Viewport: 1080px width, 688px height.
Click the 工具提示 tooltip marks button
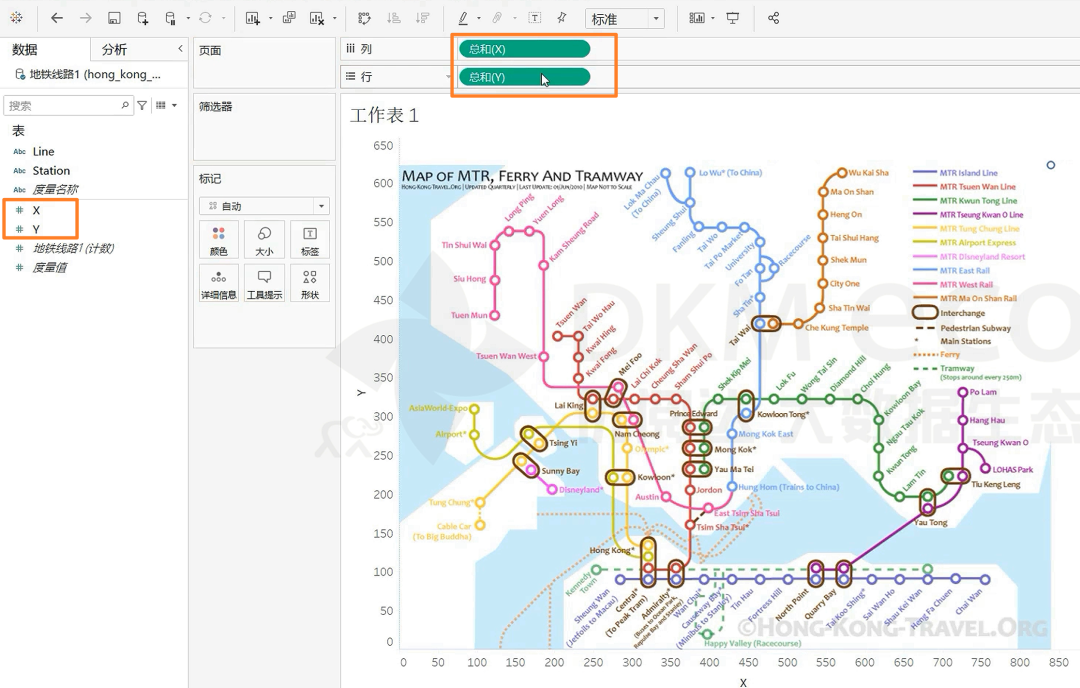(x=264, y=284)
